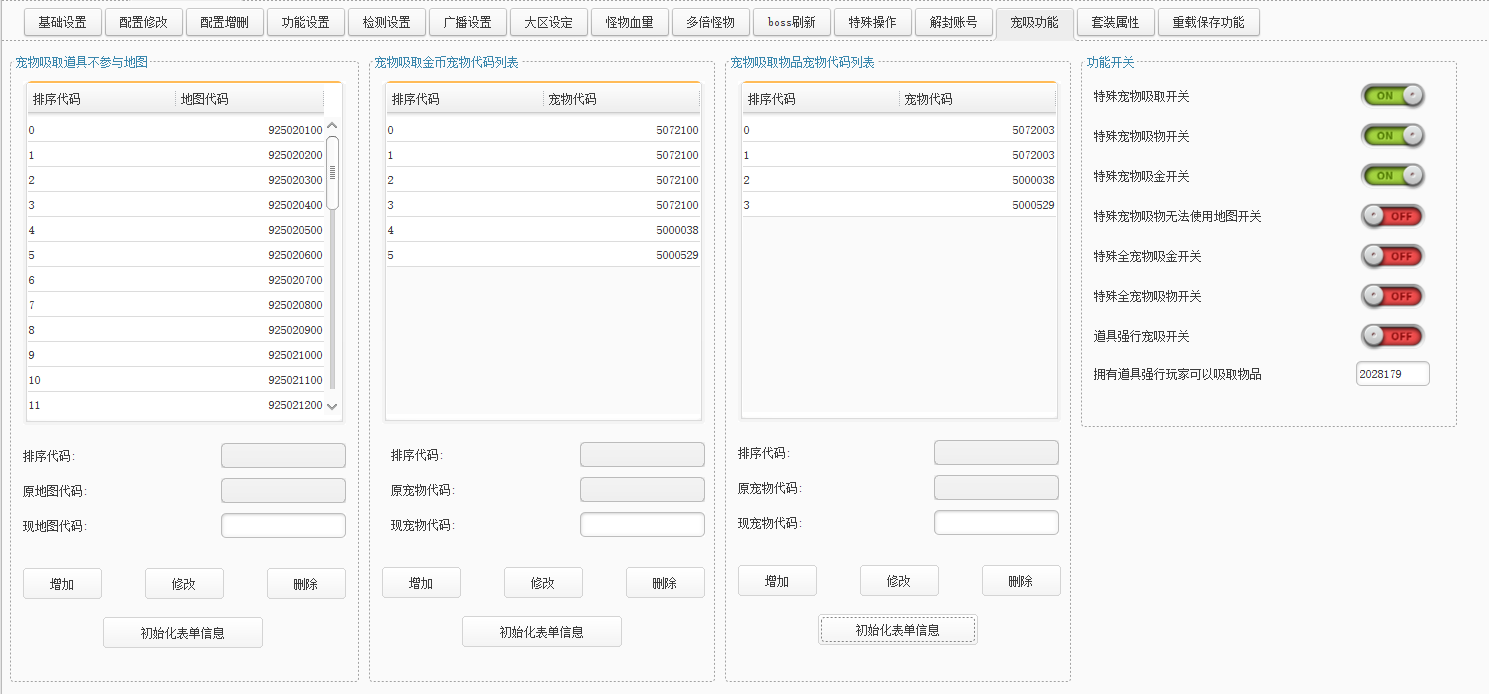Image resolution: width=1489 pixels, height=694 pixels.
Task: Select gold pet list row 4 with code 5000038
Action: click(x=543, y=230)
